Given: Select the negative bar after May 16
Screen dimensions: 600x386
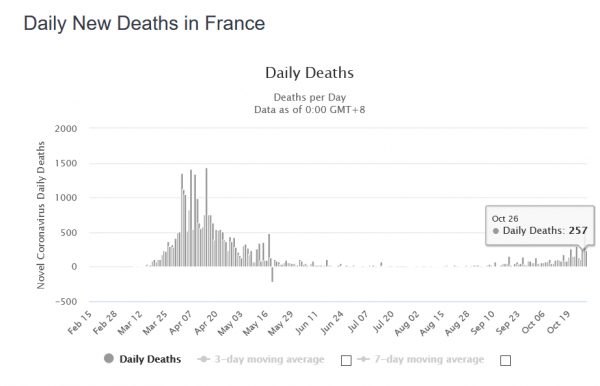Looking at the screenshot, I should tap(272, 274).
